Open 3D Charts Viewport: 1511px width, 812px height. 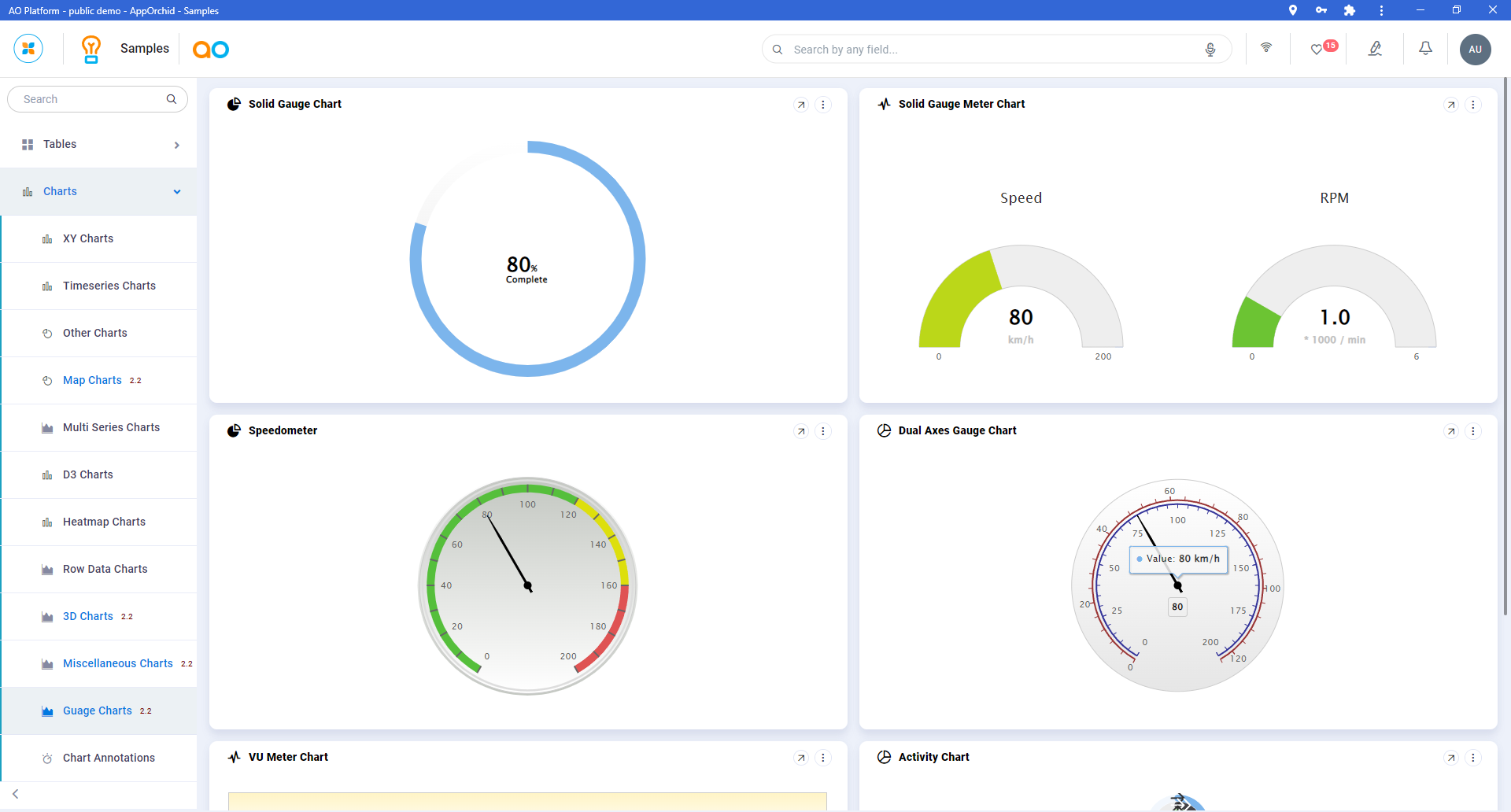99,616
